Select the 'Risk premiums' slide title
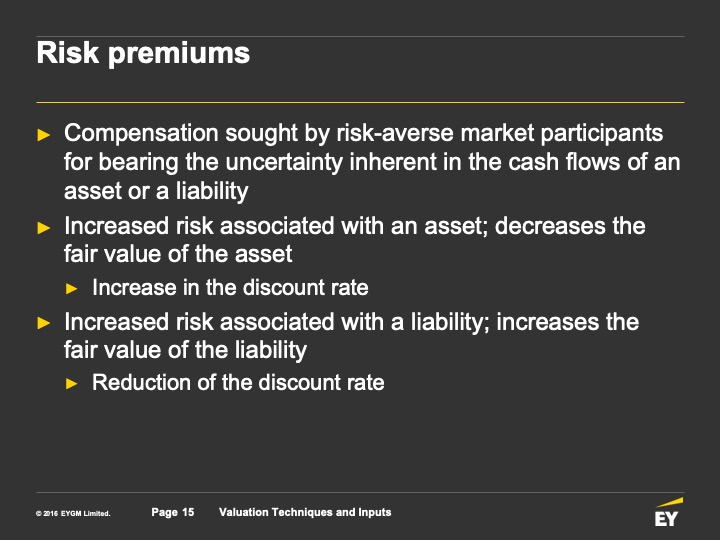The height and width of the screenshot is (540, 720). [x=143, y=53]
